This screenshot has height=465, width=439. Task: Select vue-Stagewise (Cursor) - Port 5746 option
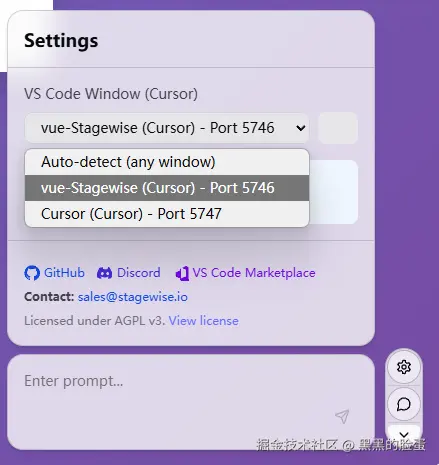click(x=167, y=188)
